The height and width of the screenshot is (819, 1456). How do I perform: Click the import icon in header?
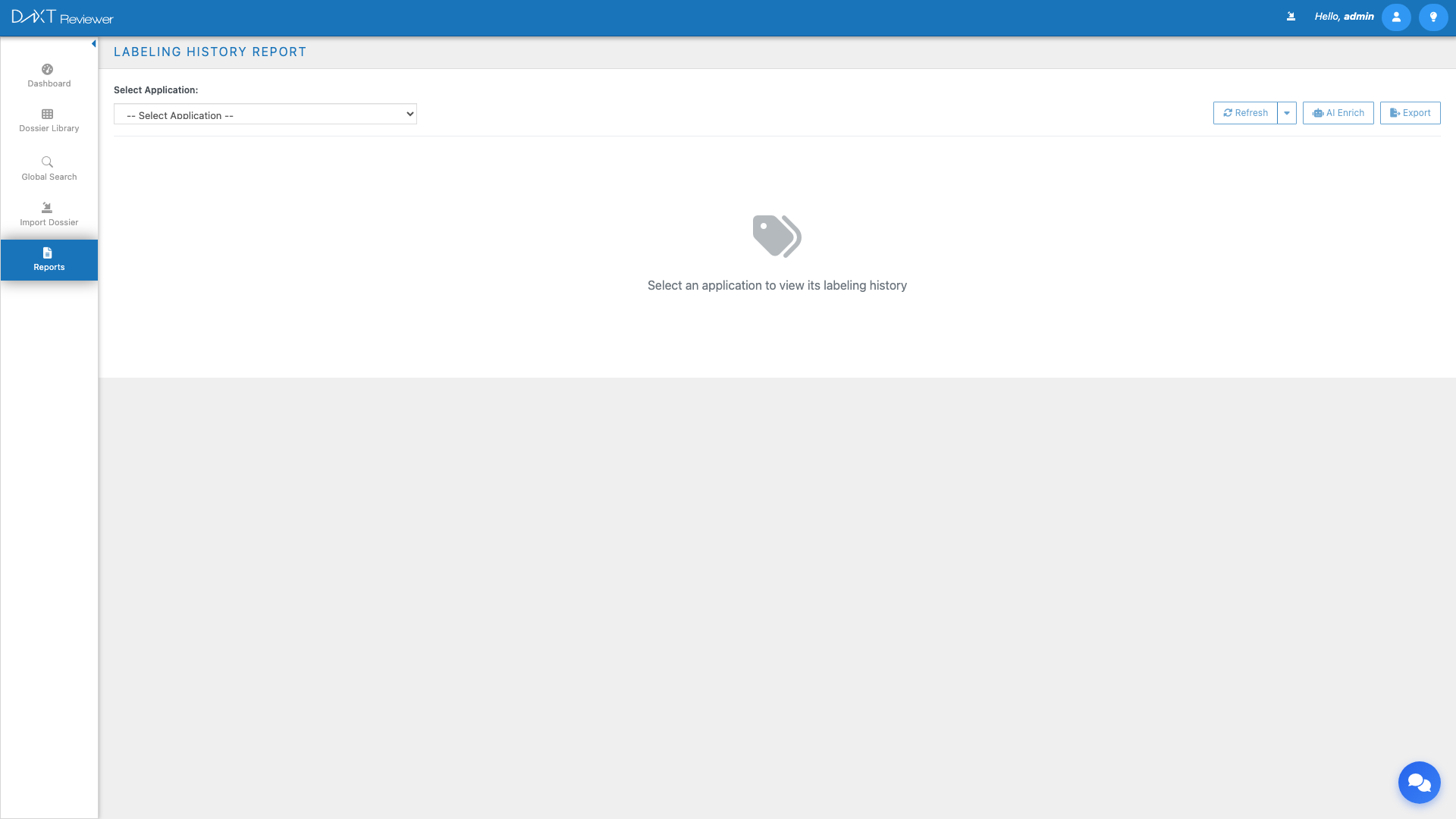point(1291,17)
